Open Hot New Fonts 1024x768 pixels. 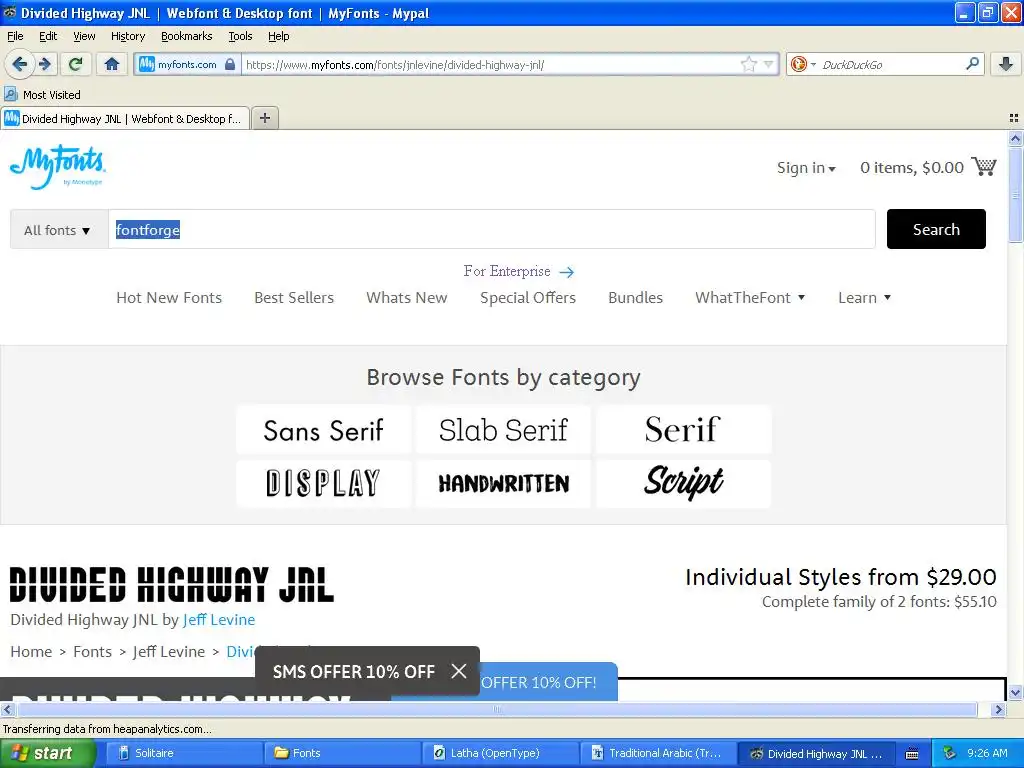coord(169,298)
